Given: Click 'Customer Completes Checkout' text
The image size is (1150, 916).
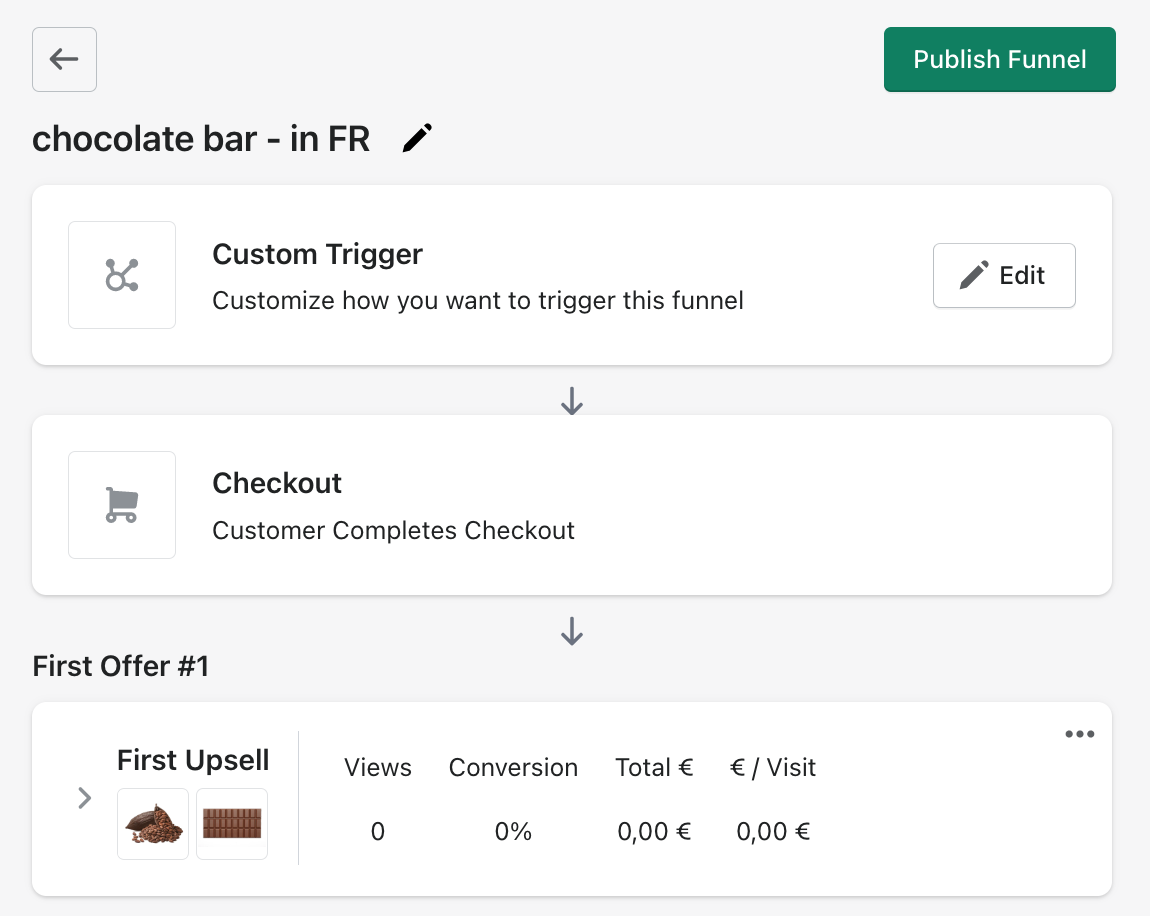Looking at the screenshot, I should [x=393, y=530].
